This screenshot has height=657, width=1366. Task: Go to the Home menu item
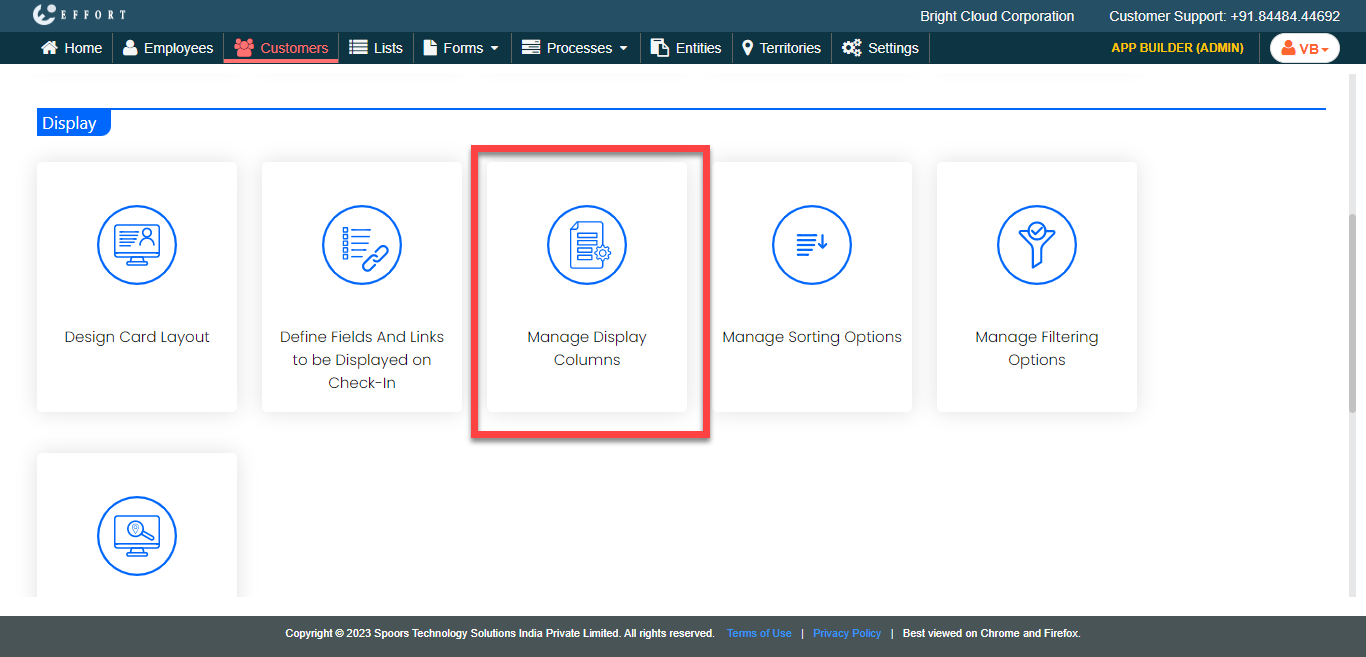tap(71, 48)
